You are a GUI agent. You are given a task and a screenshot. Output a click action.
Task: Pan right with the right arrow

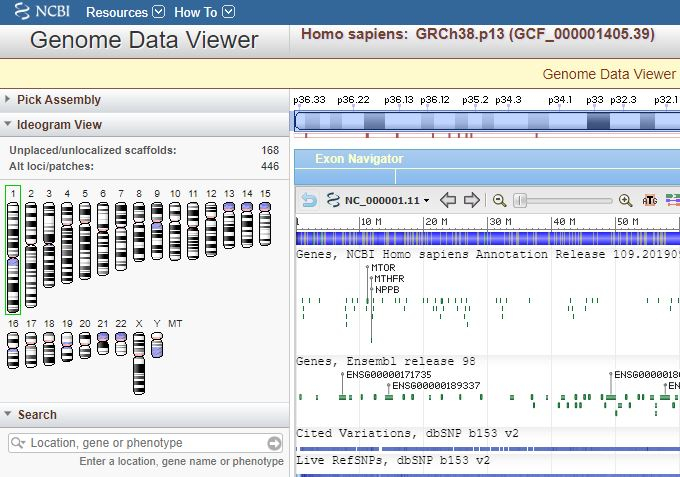[x=471, y=200]
